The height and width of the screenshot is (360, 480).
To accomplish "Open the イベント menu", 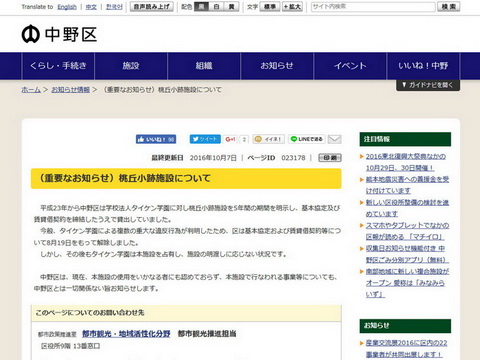I will pyautogui.click(x=350, y=66).
